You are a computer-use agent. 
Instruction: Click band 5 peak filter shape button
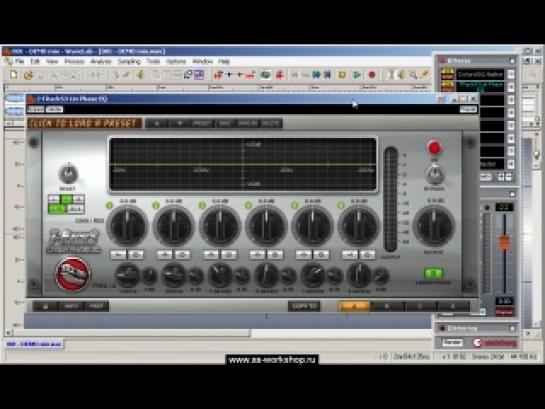303,255
